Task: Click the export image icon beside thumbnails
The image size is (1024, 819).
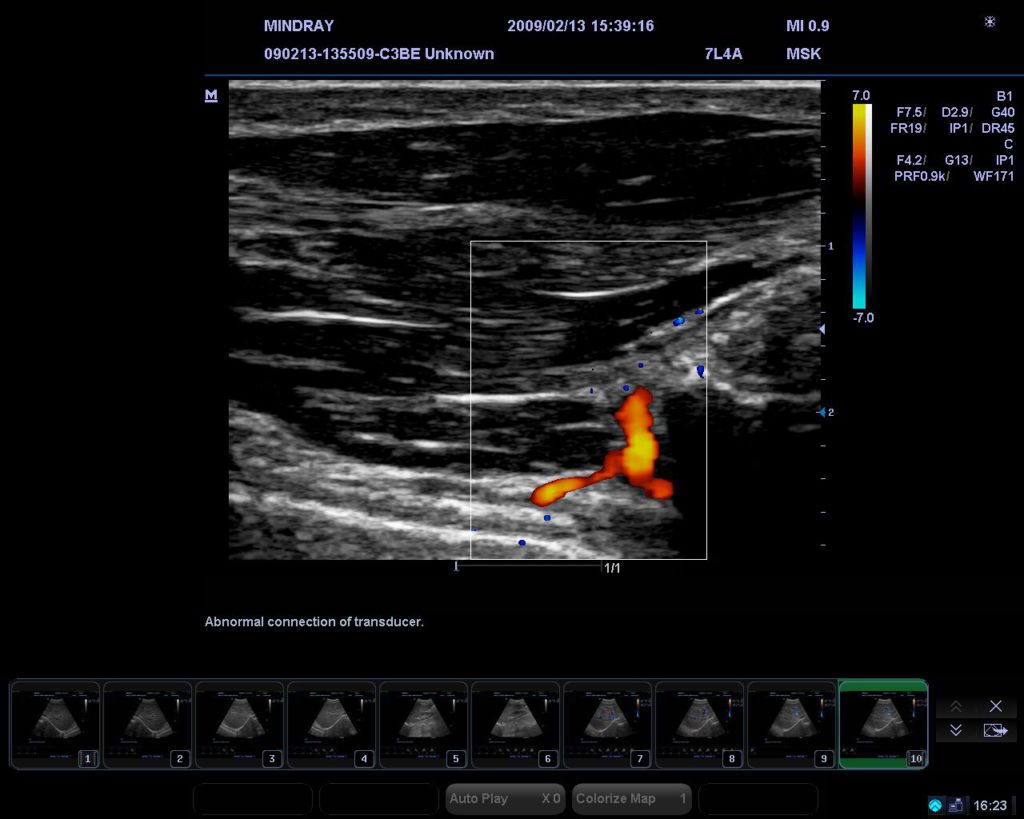Action: (x=995, y=731)
